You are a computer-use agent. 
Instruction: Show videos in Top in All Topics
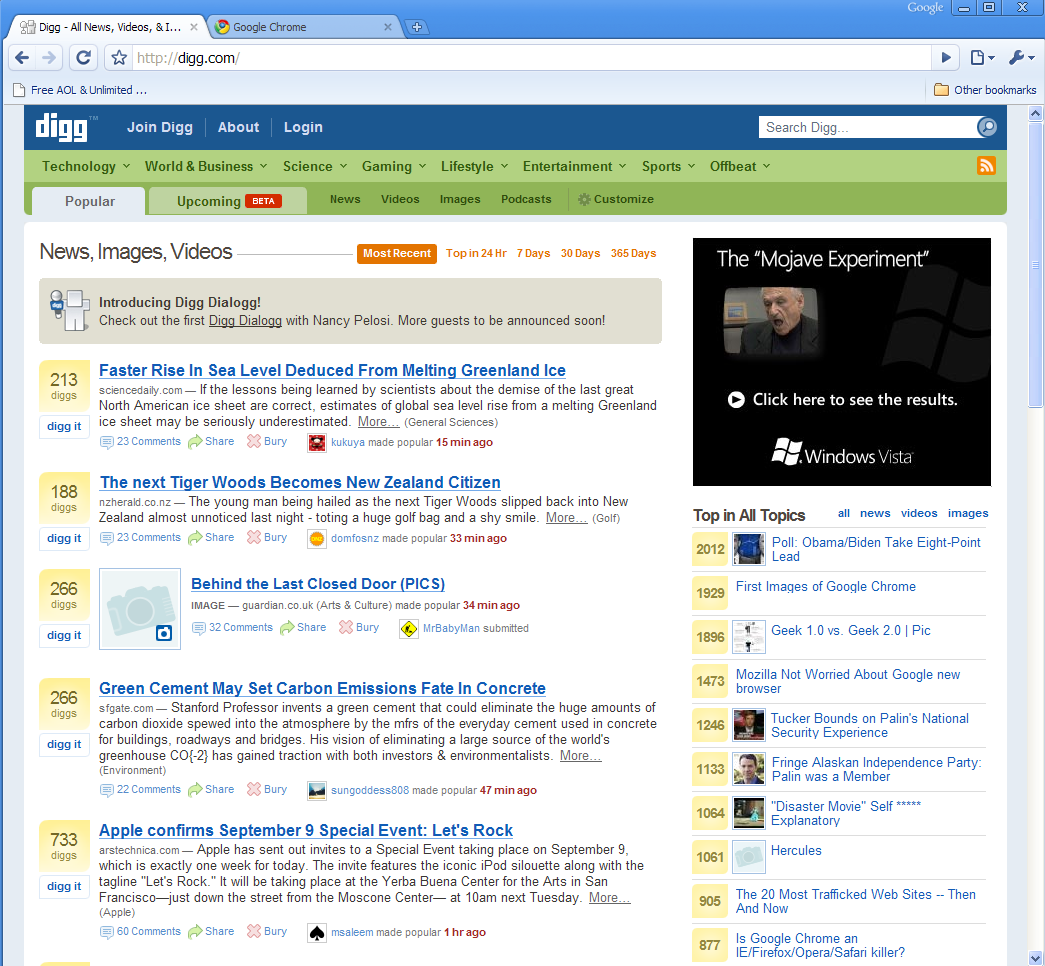point(919,513)
